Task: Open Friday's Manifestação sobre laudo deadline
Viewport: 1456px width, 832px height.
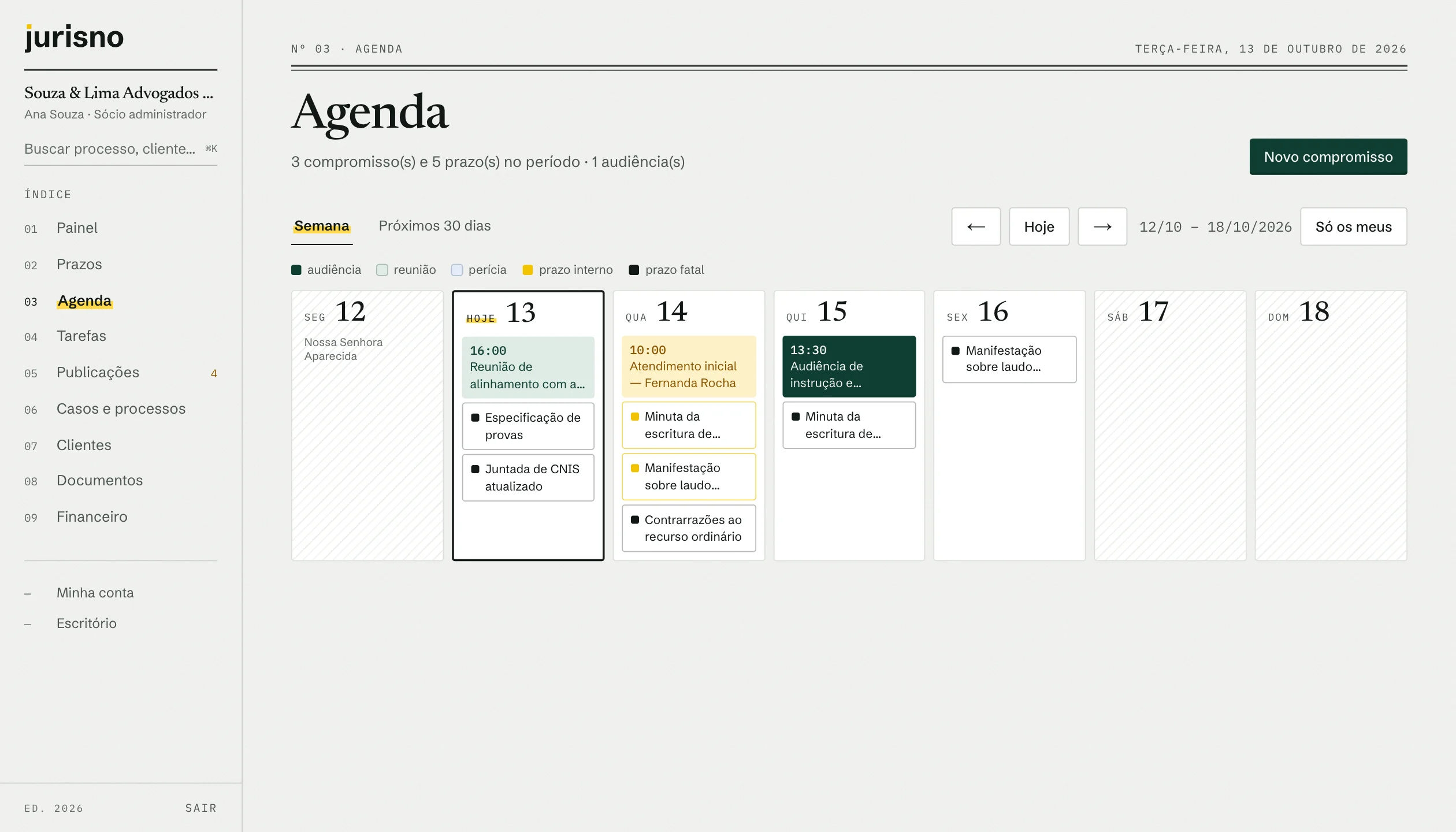Action: pos(1009,359)
